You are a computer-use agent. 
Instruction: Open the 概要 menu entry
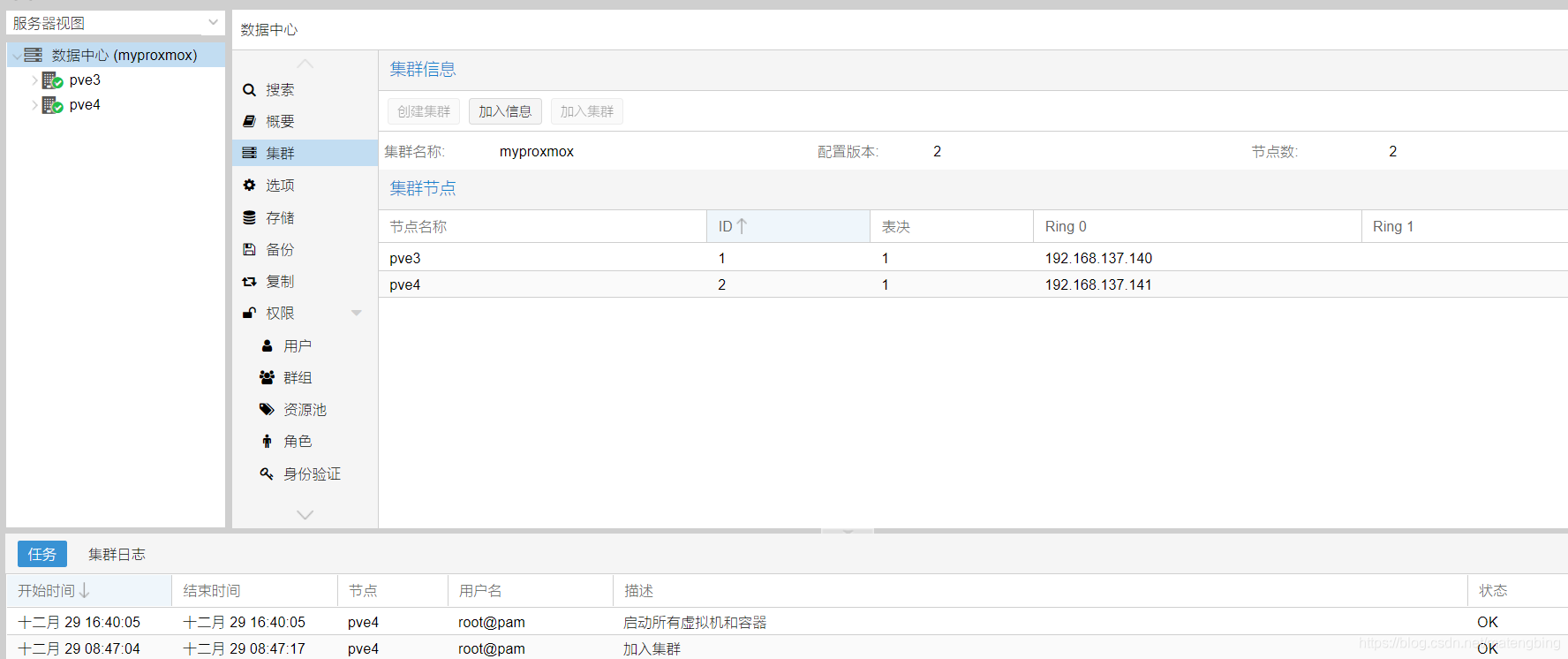tap(305, 122)
